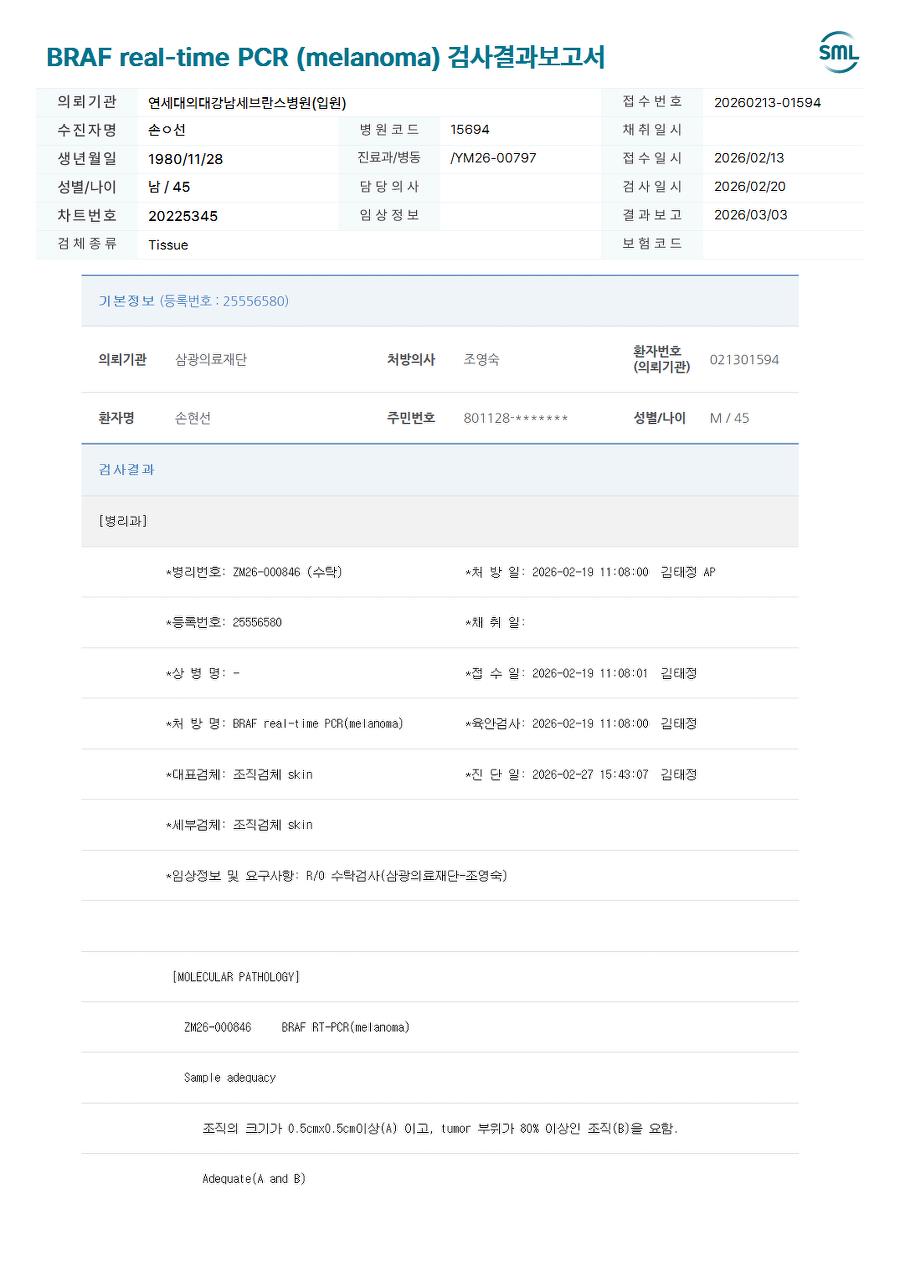The height and width of the screenshot is (1271, 900).
Task: Click the *상병명 line
Action: click(x=202, y=673)
